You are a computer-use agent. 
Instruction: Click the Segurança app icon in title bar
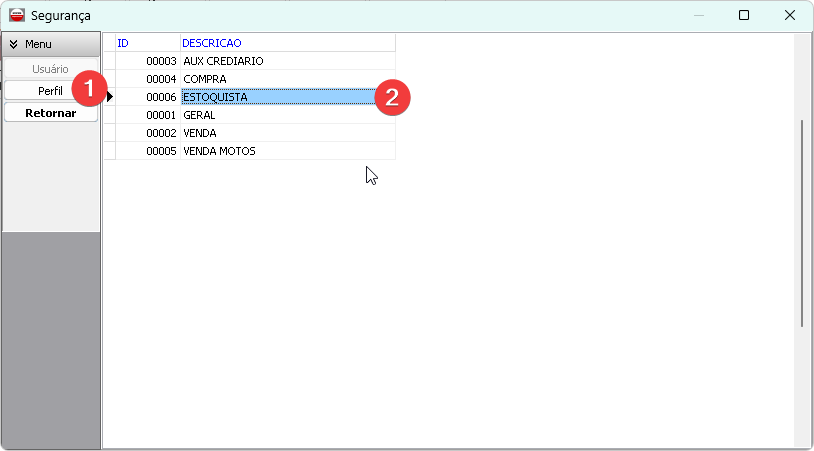tap(17, 15)
